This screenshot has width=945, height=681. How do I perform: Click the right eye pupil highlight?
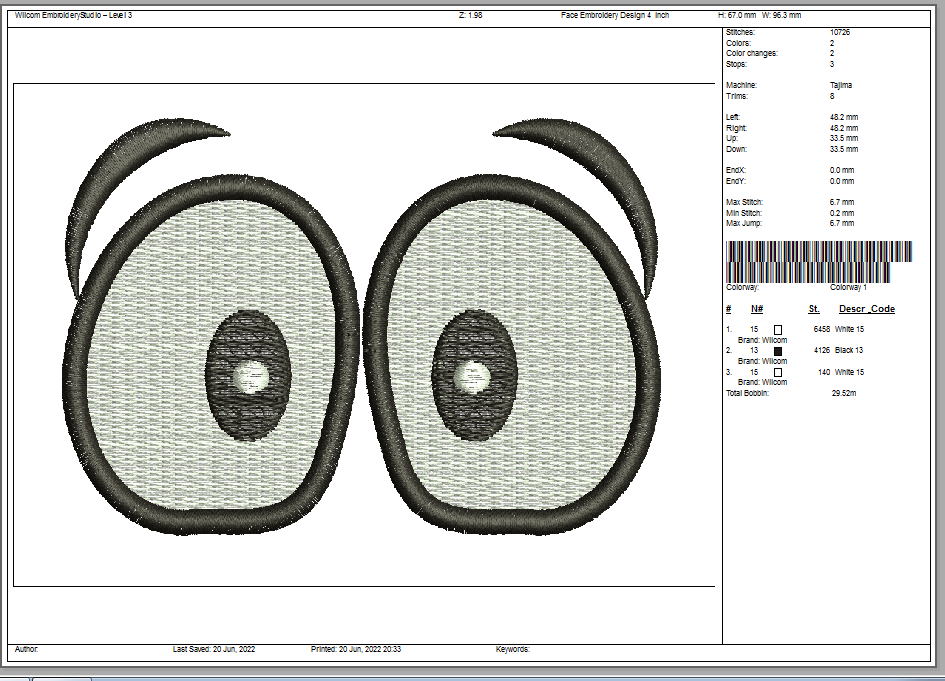pyautogui.click(x=472, y=377)
